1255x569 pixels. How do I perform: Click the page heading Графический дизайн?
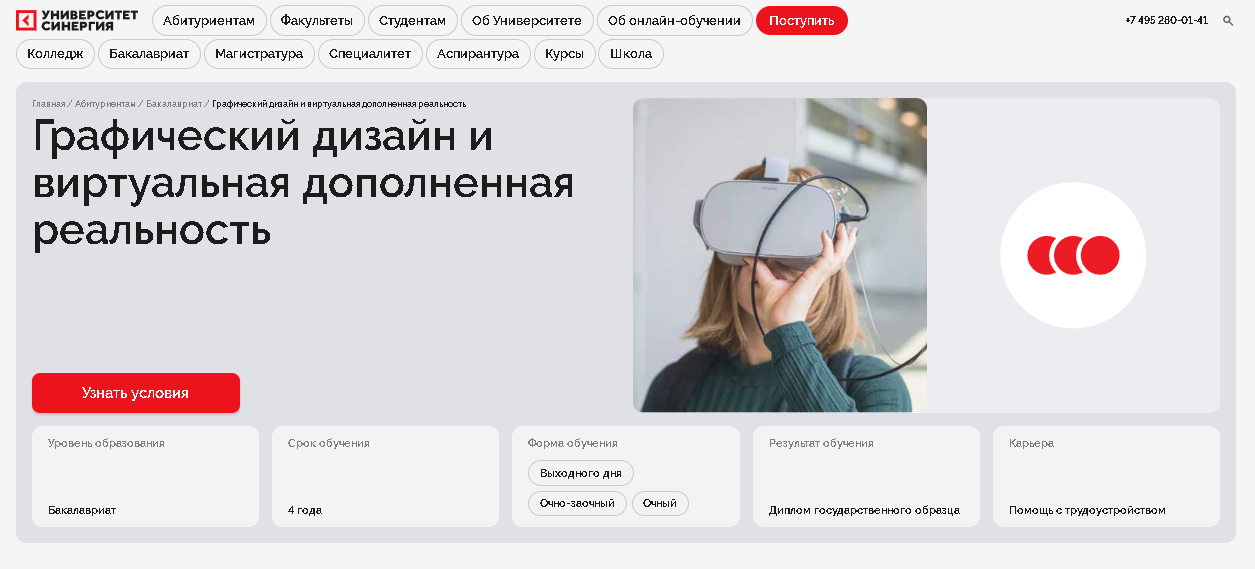[303, 183]
